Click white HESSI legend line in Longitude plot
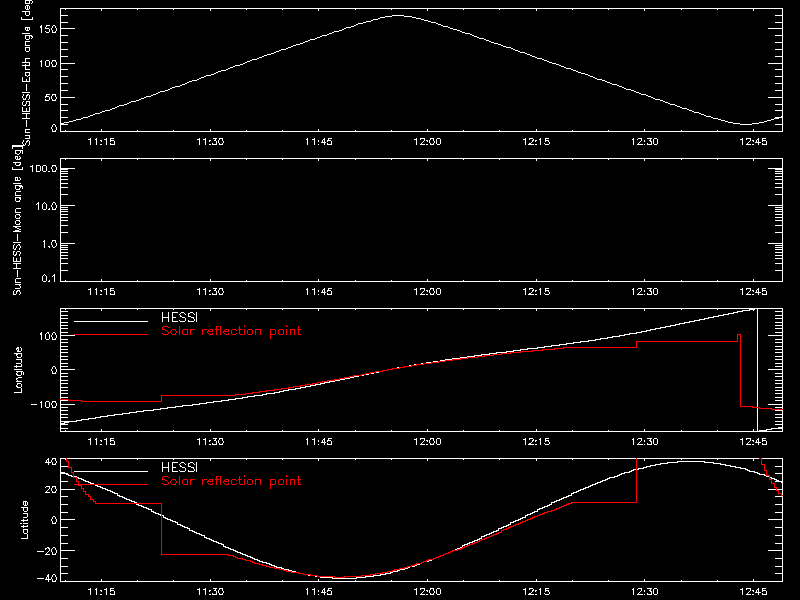 tap(111, 321)
